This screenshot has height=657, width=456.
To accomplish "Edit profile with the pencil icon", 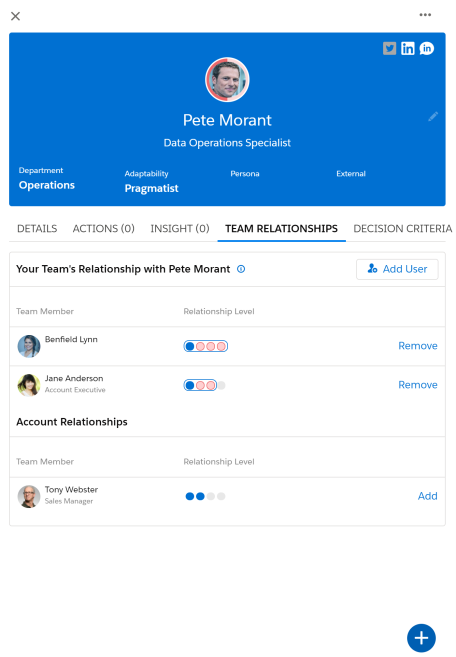I will [x=433, y=116].
